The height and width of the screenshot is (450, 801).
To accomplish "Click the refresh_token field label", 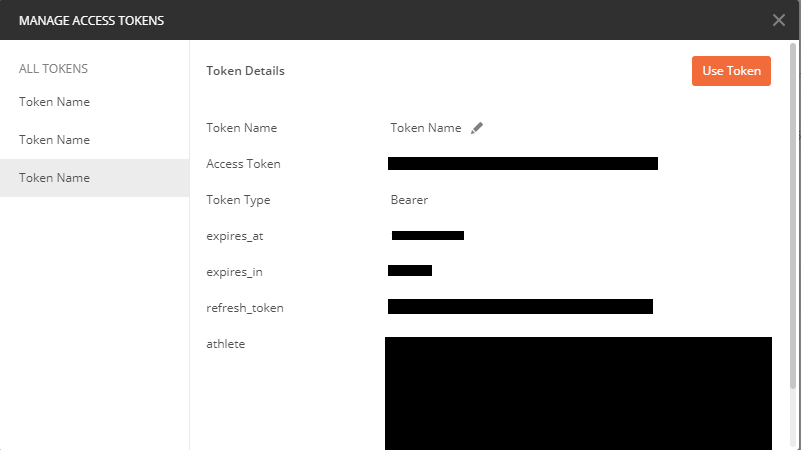I will click(245, 308).
